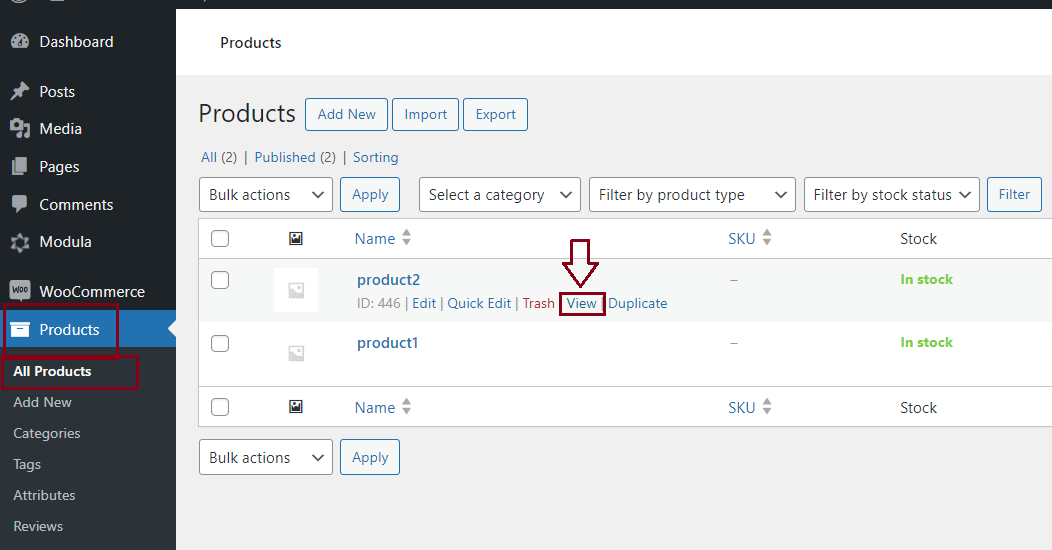
Task: Click the View link under product2
Action: [581, 303]
